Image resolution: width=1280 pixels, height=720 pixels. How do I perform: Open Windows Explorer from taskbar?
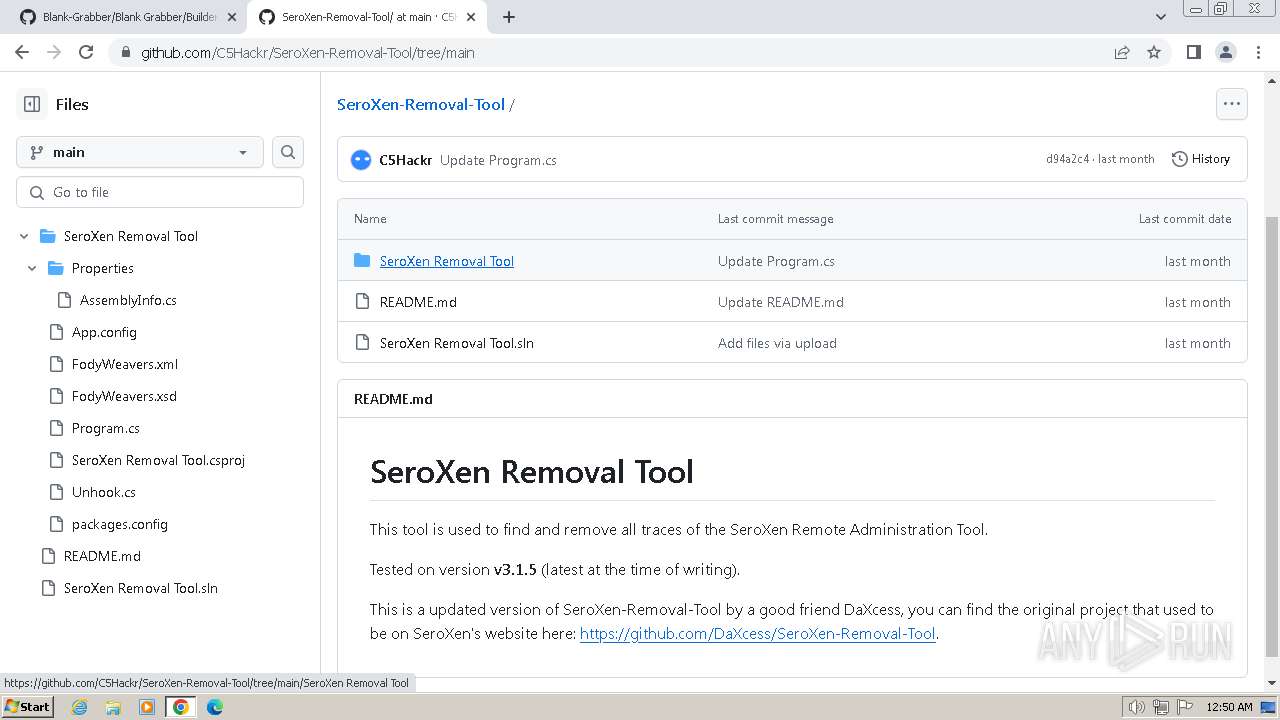point(113,707)
